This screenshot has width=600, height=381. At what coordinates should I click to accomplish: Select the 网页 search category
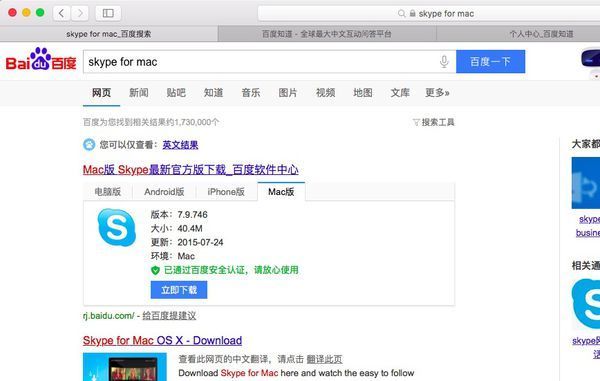(x=101, y=93)
